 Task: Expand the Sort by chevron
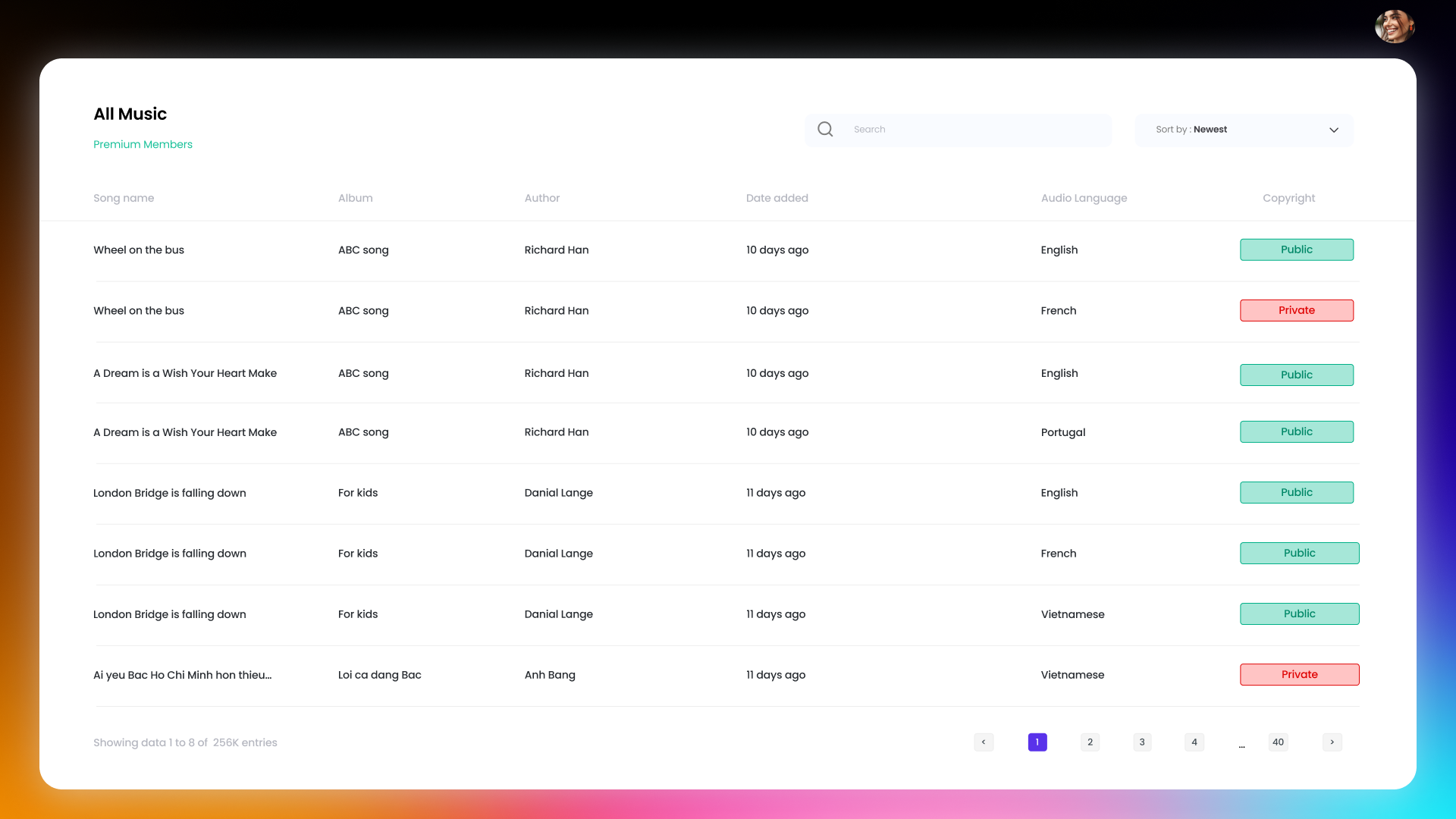tap(1334, 130)
